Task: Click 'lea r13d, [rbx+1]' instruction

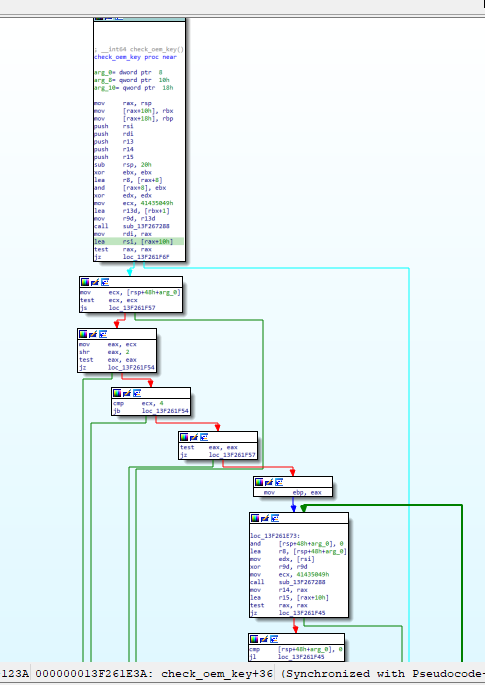Action: pyautogui.click(x=132, y=211)
